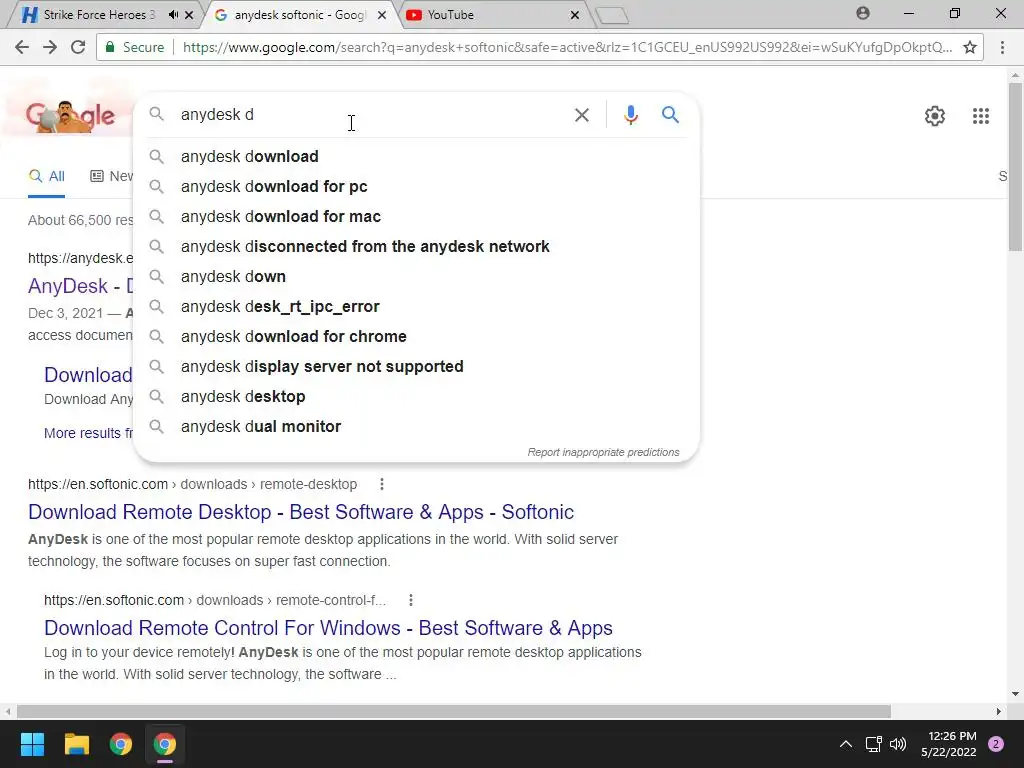The width and height of the screenshot is (1024, 768).
Task: Open the Chrome three-dot menu
Action: tap(1002, 47)
